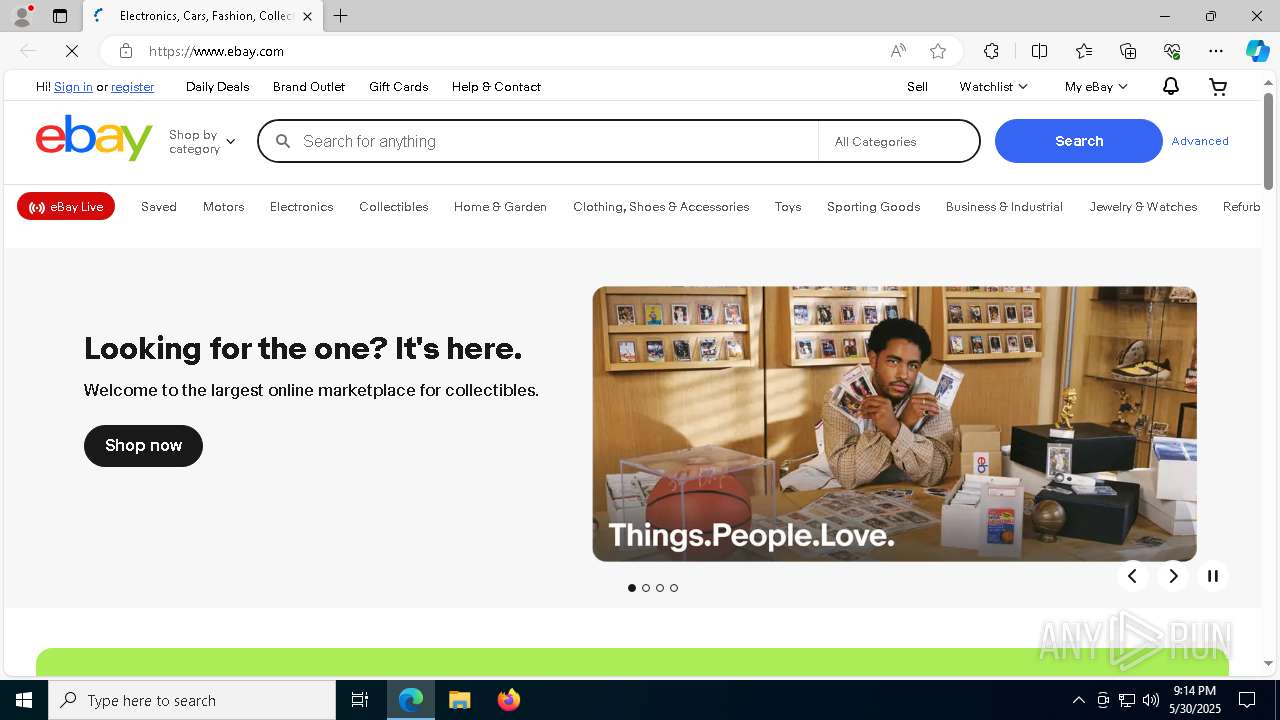This screenshot has width=1280, height=720.
Task: Open Daily Deals link
Action: pos(217,87)
